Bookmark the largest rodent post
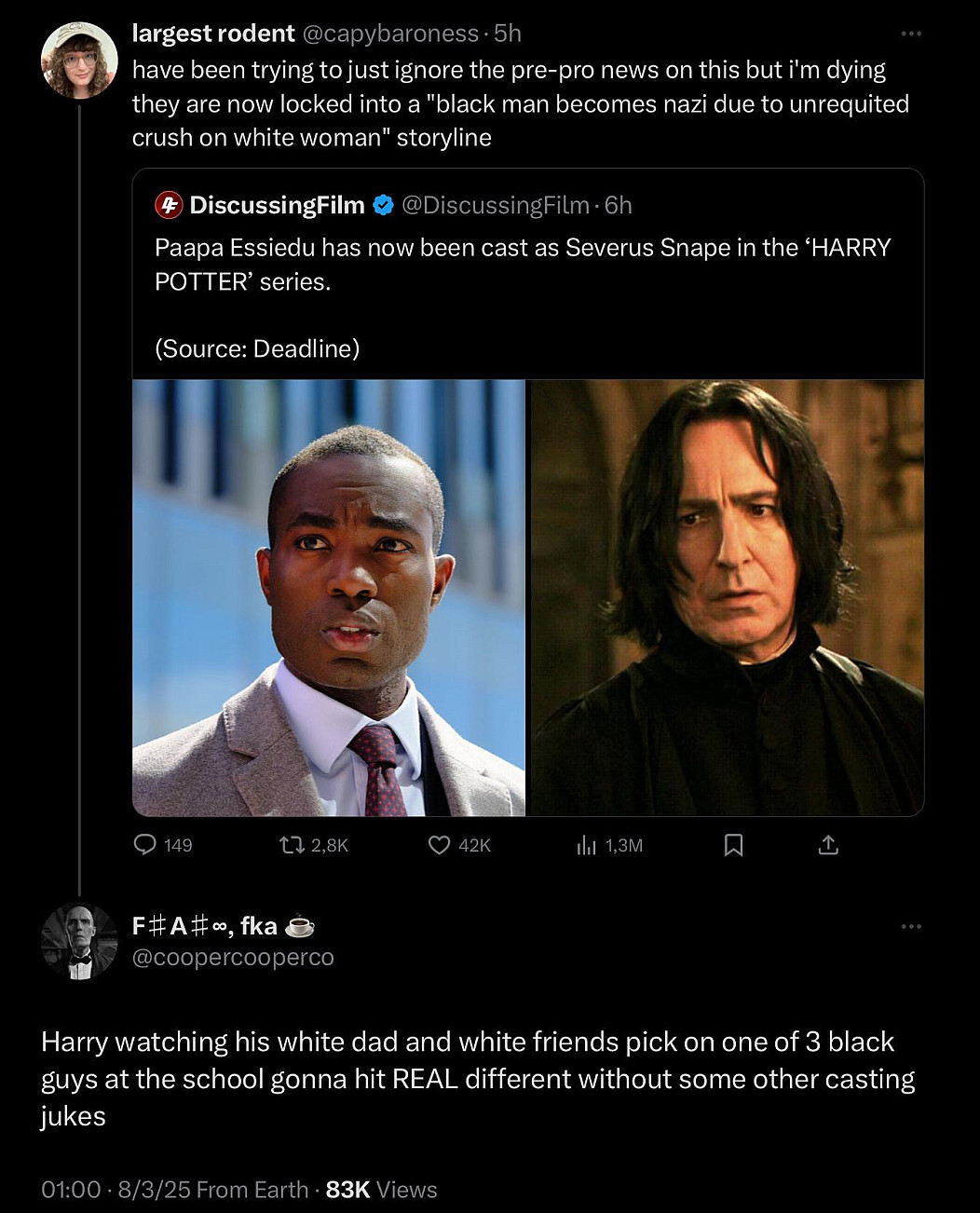This screenshot has height=1213, width=980. tap(734, 845)
